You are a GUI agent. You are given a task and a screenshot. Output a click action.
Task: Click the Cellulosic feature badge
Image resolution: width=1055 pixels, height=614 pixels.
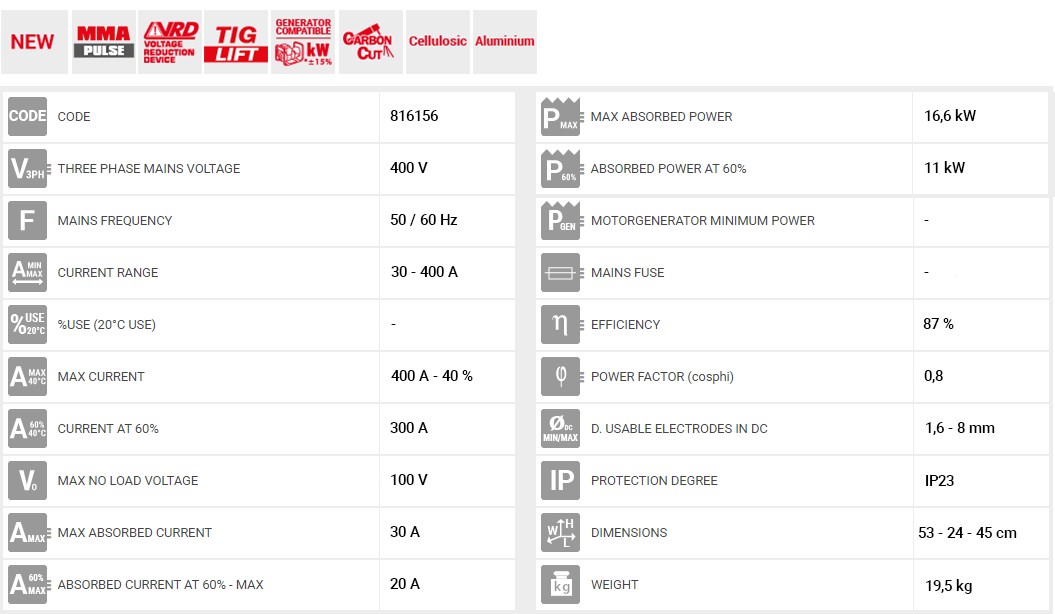[x=437, y=42]
